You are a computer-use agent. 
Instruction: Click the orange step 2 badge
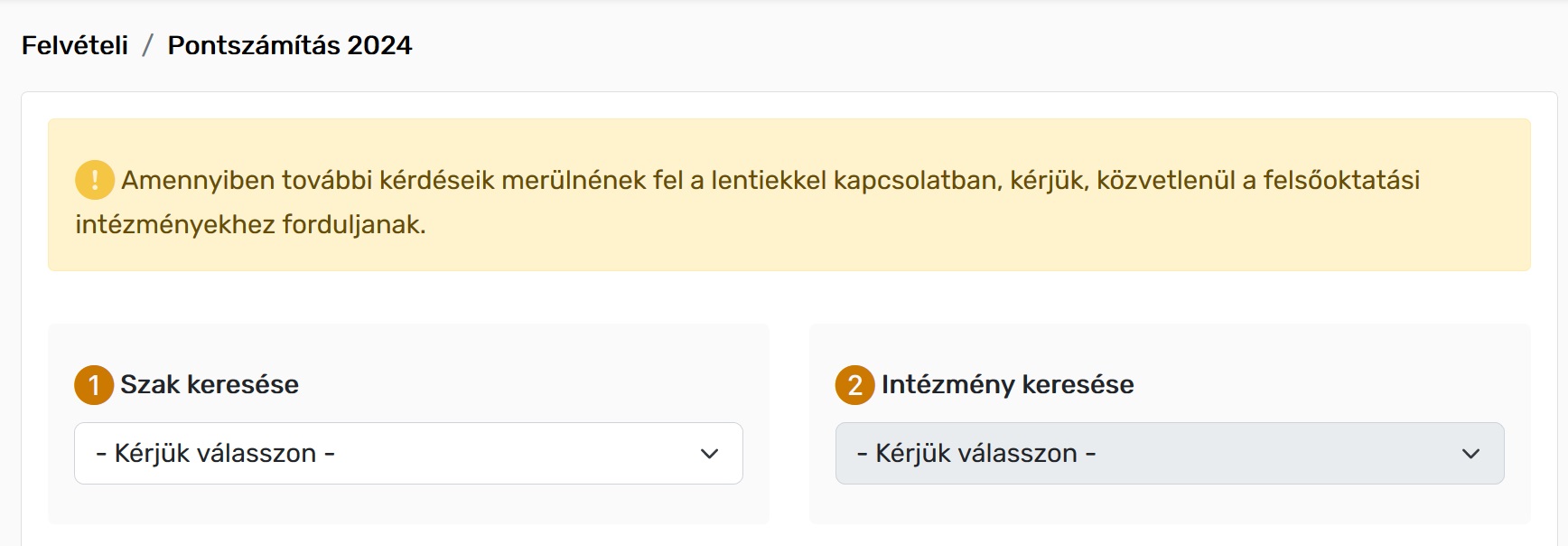pos(855,385)
